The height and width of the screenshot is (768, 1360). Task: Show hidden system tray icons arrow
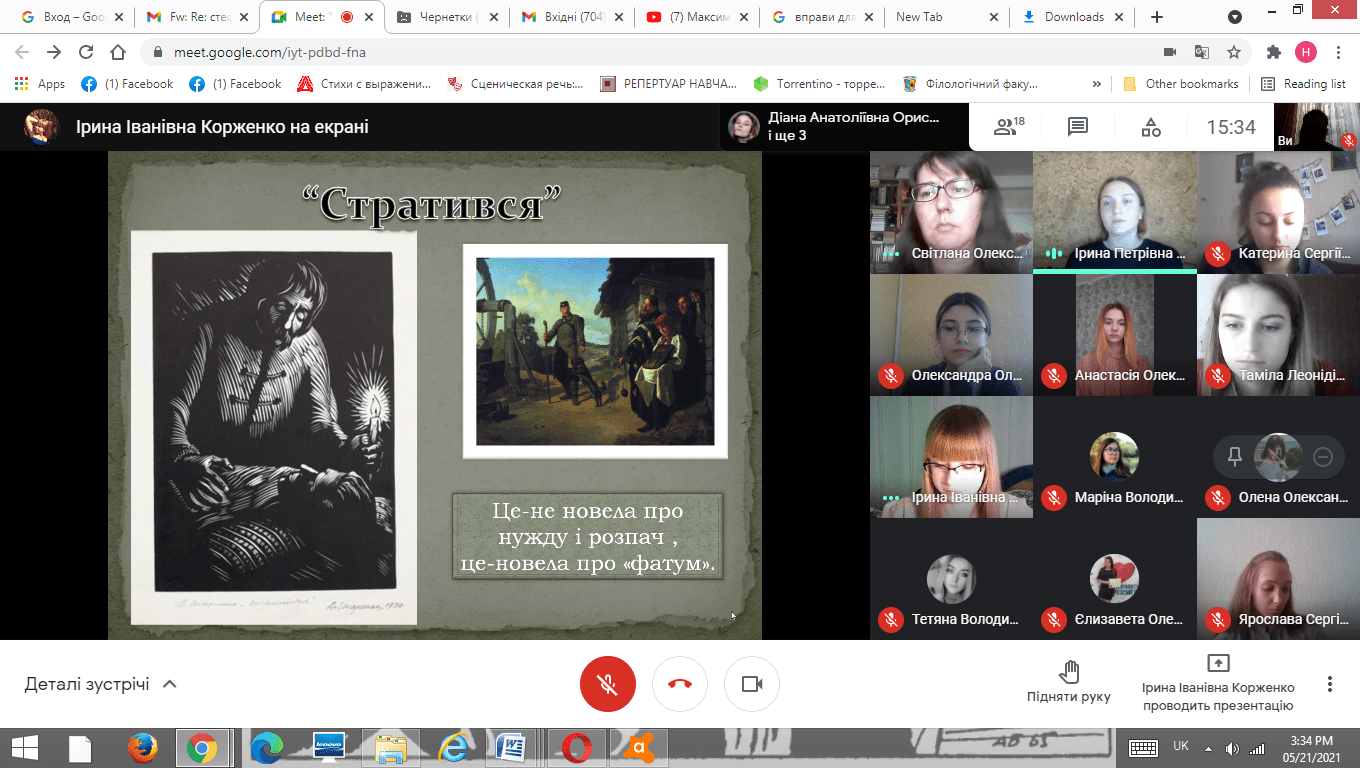[1208, 748]
